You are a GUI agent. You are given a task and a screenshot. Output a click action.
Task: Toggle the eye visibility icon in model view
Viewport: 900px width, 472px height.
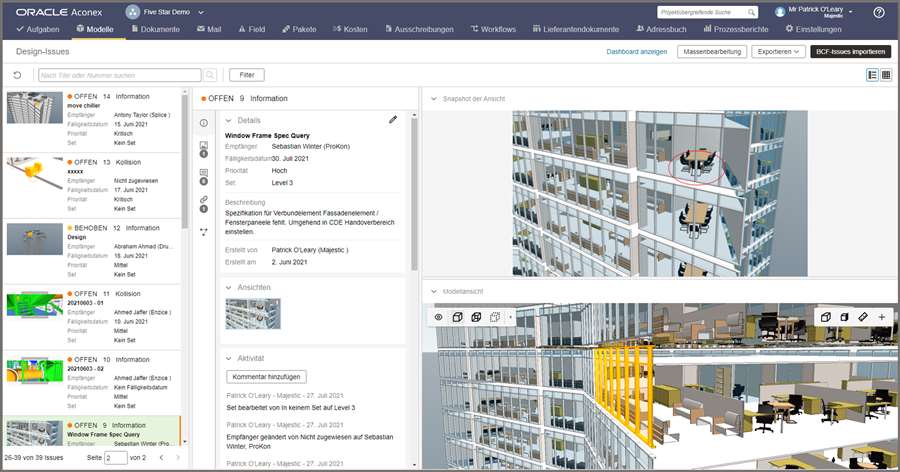coord(438,317)
